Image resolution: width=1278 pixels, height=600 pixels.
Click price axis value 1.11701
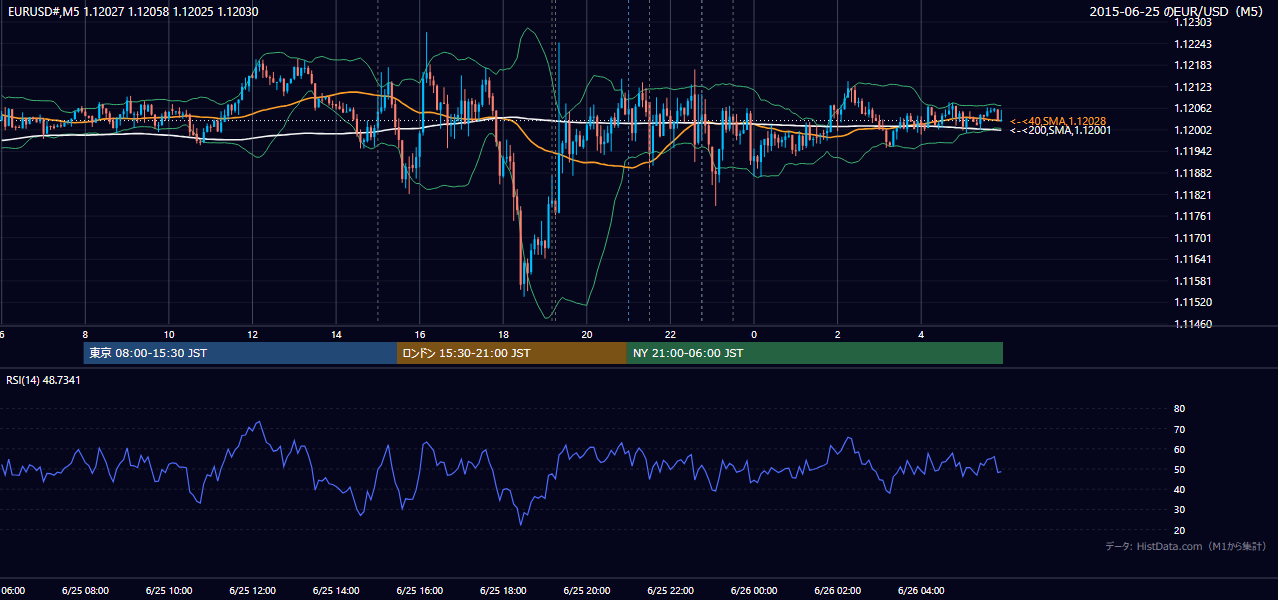pos(1193,238)
